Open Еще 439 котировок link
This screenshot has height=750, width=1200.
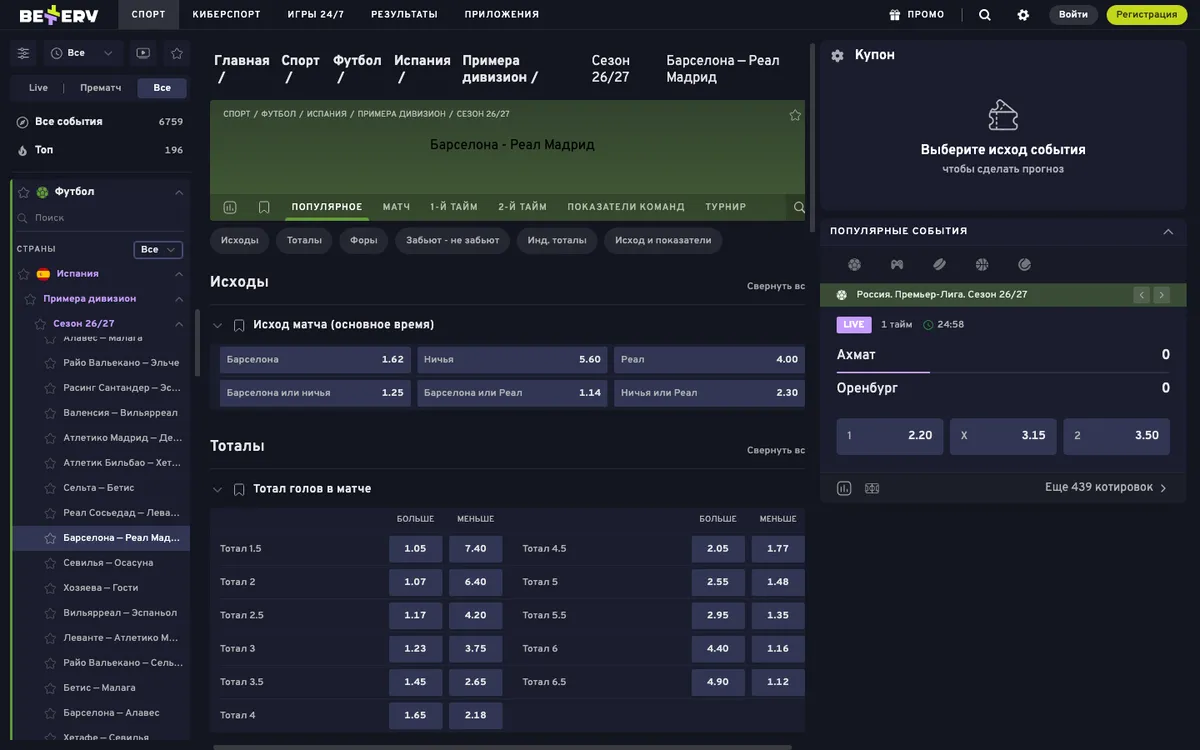1106,488
